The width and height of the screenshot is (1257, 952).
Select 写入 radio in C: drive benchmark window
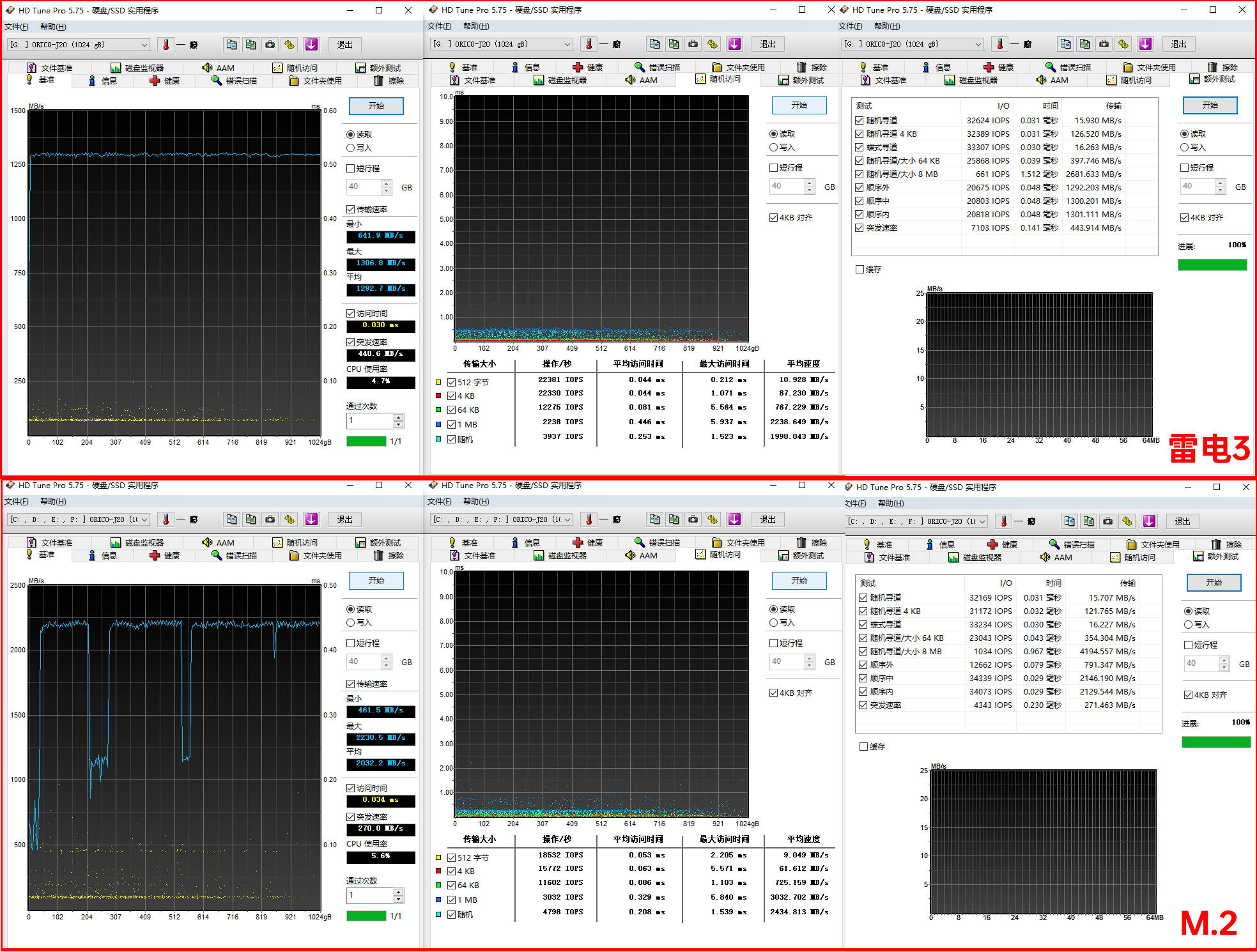(351, 622)
